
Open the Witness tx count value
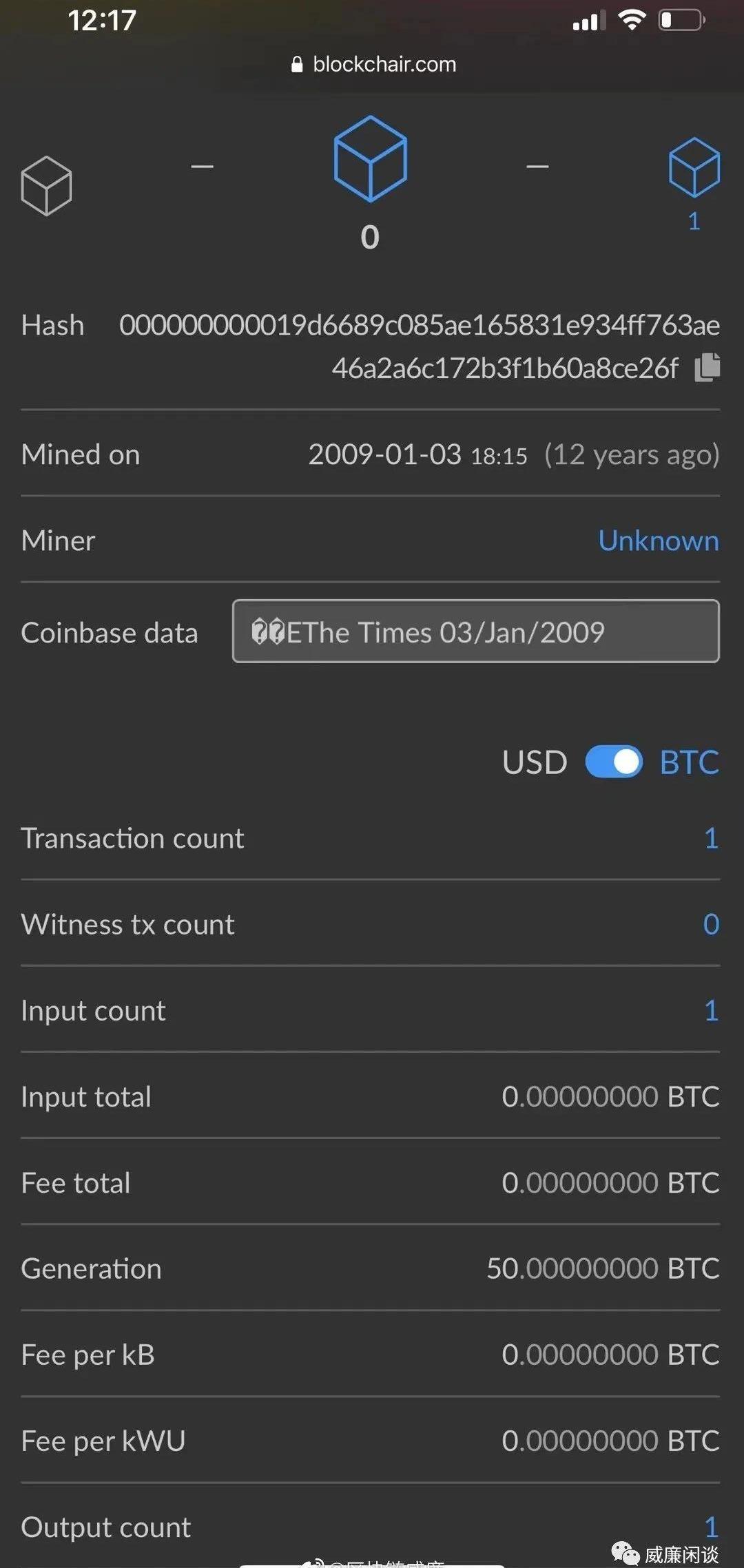(711, 924)
